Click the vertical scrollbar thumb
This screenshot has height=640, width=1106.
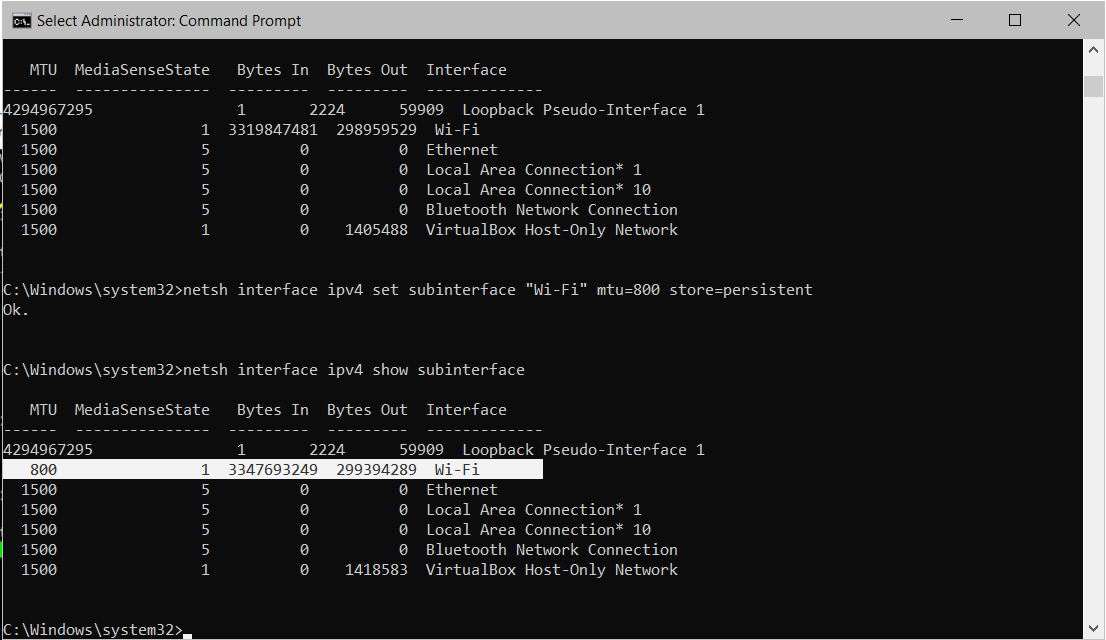1094,85
